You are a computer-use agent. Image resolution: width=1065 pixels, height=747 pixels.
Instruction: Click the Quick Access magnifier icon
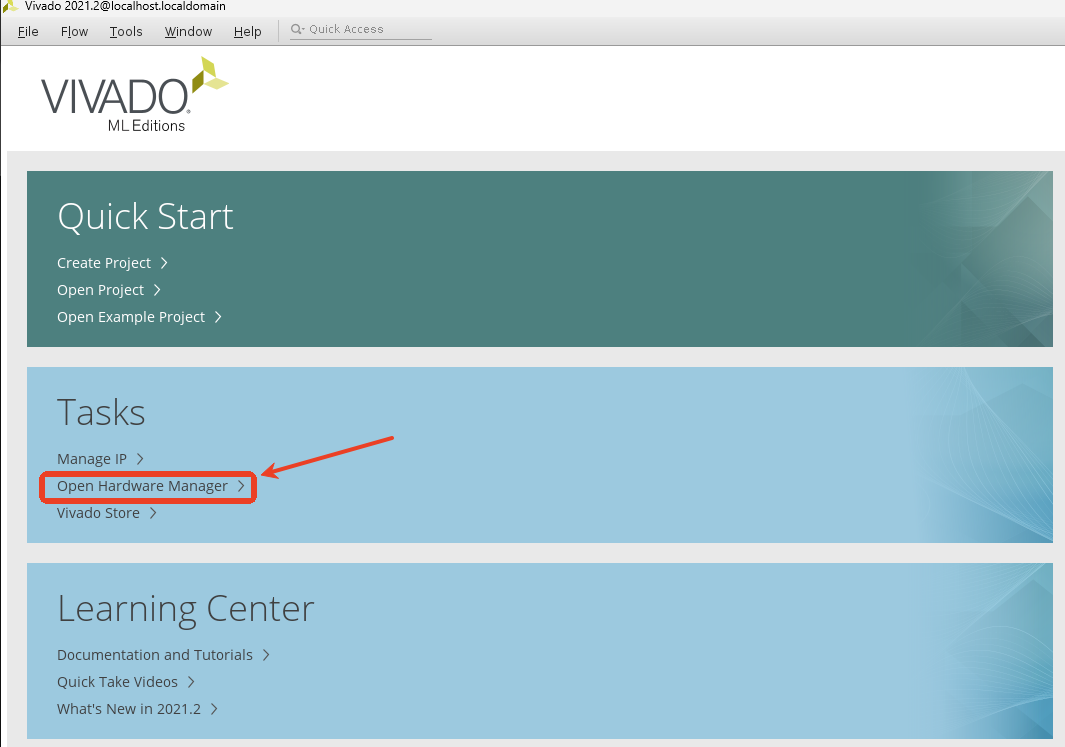pyautogui.click(x=297, y=29)
